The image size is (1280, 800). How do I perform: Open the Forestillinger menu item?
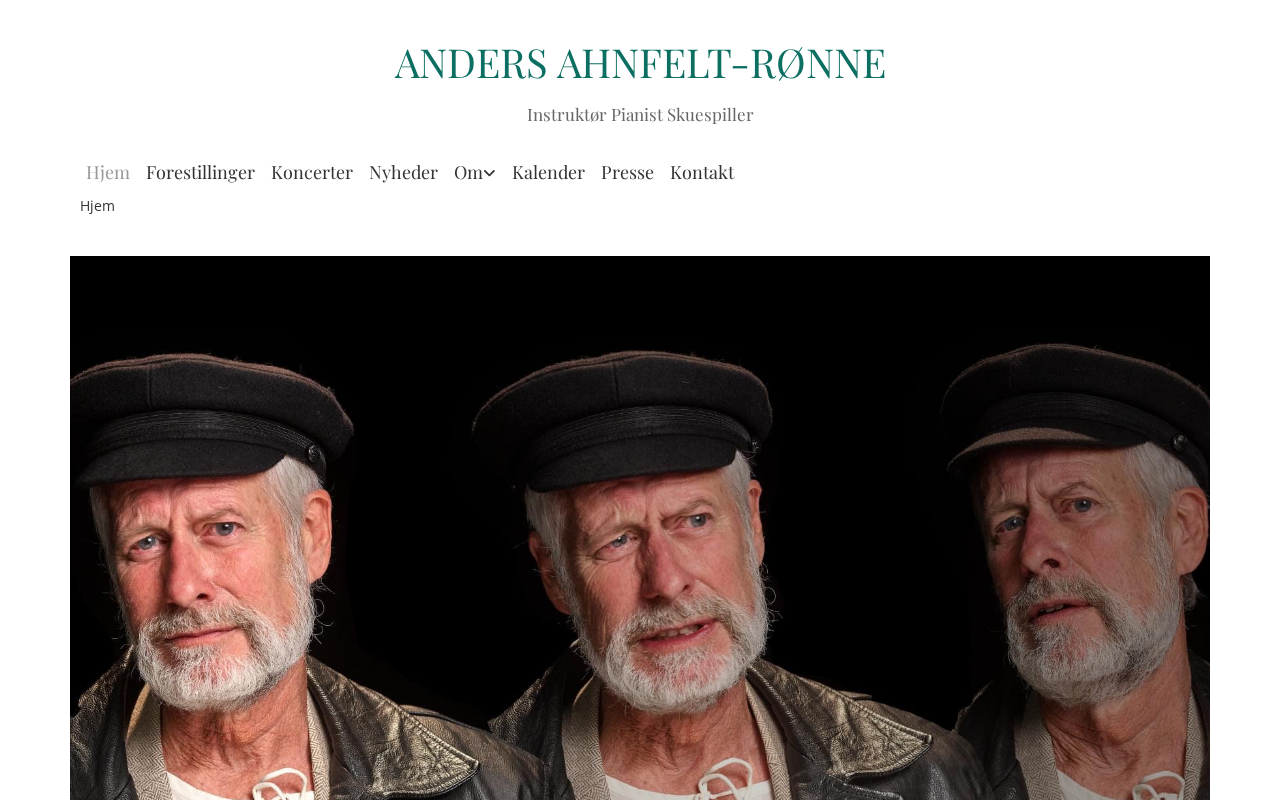click(200, 172)
